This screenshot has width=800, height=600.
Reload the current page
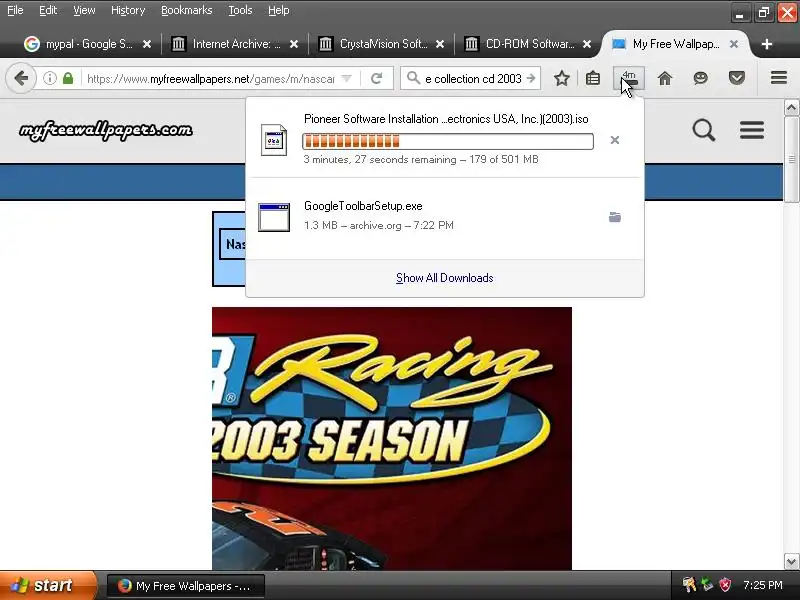coord(377,78)
